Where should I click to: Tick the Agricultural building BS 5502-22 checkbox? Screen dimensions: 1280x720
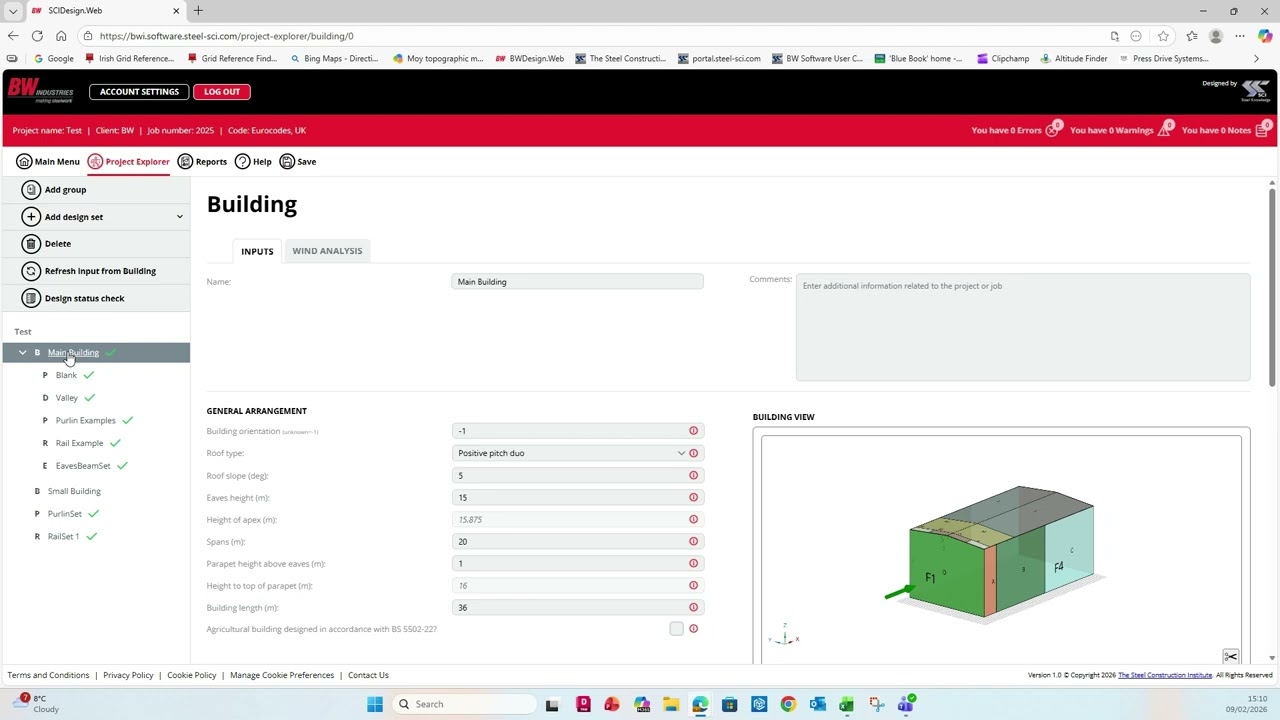(677, 629)
